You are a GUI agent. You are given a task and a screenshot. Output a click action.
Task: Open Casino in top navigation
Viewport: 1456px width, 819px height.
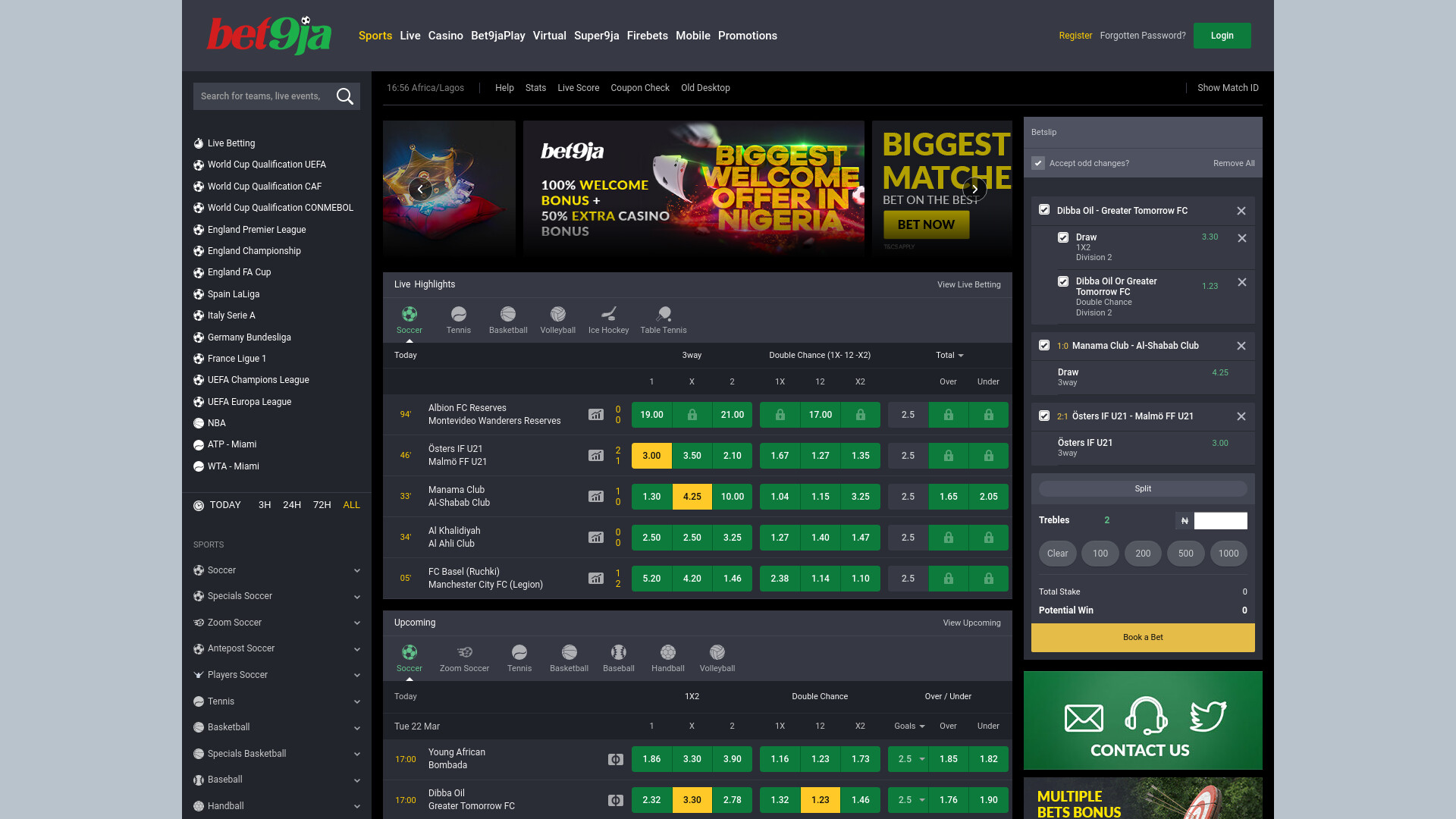pos(445,36)
